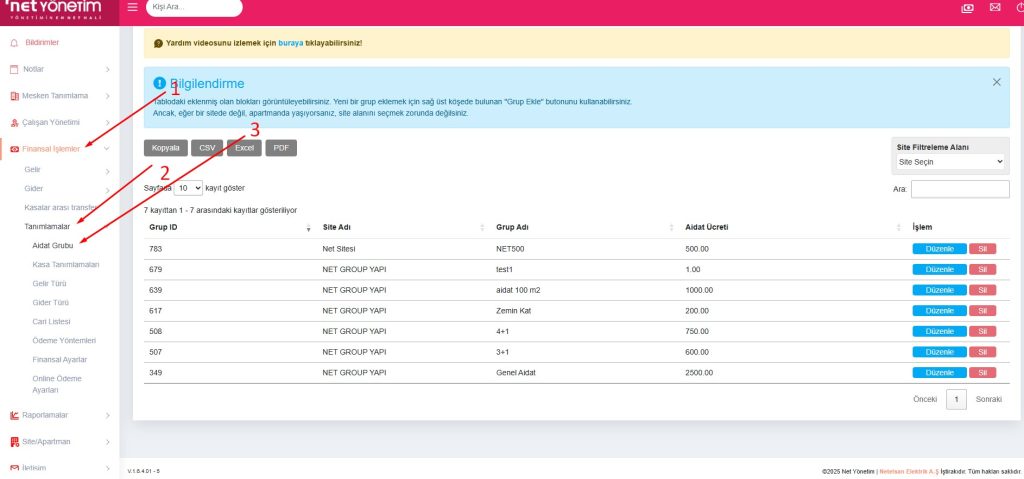Click the Raporlamalar chart icon
The height and width of the screenshot is (479, 1024).
14,415
